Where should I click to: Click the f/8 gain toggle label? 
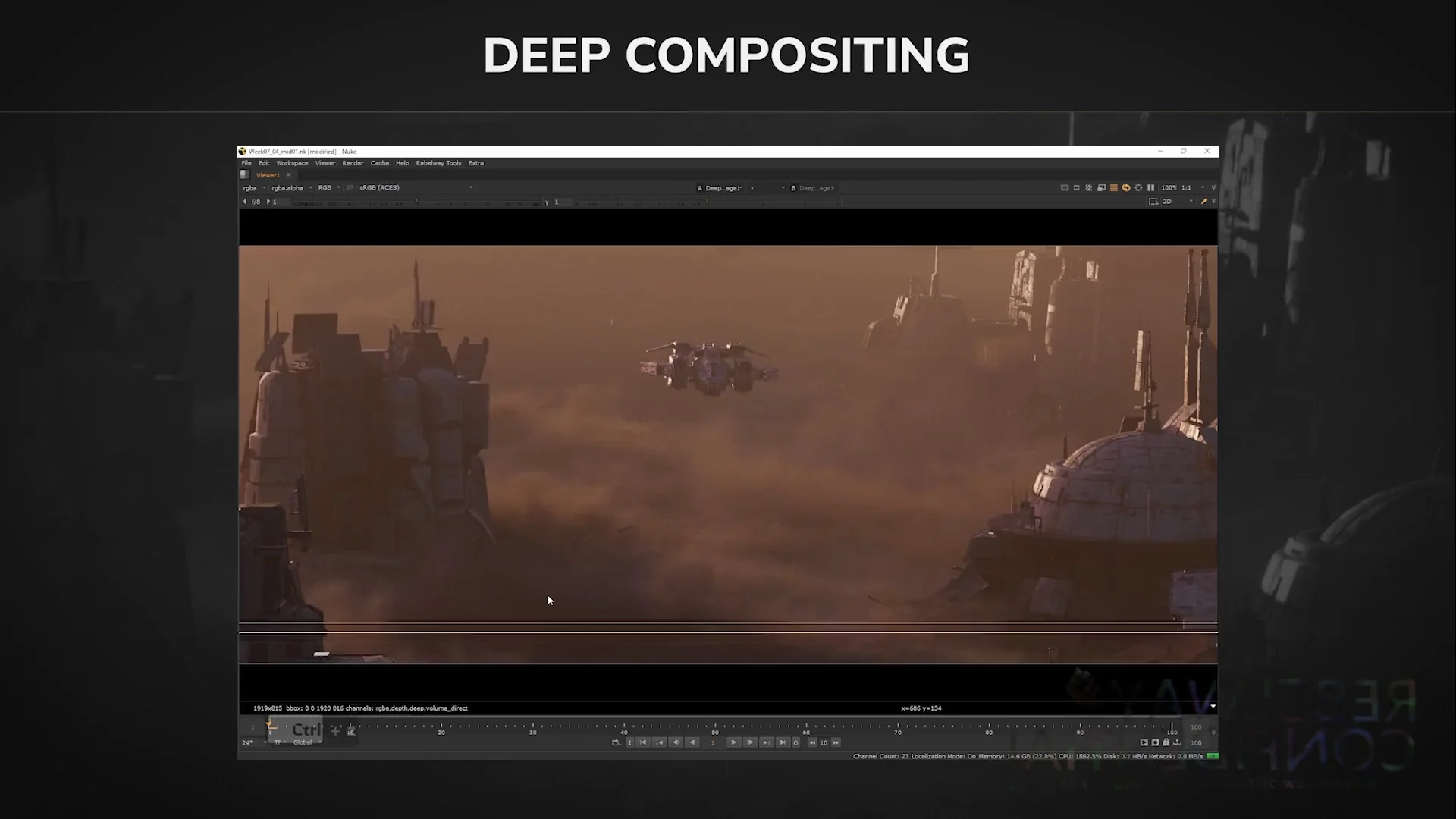point(256,202)
